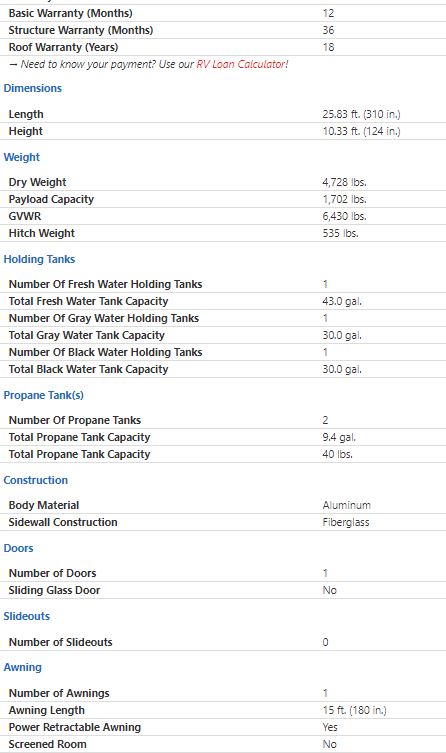Click the 6,430 lbs. GVWR value
Image resolution: width=446 pixels, height=753 pixels.
coord(344,216)
